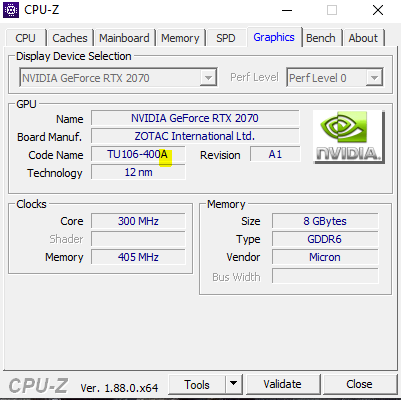Viewport: 401px width, 400px height.
Task: Click the GPU name field NVIDIA GeForce RTX 2070
Action: (x=195, y=118)
